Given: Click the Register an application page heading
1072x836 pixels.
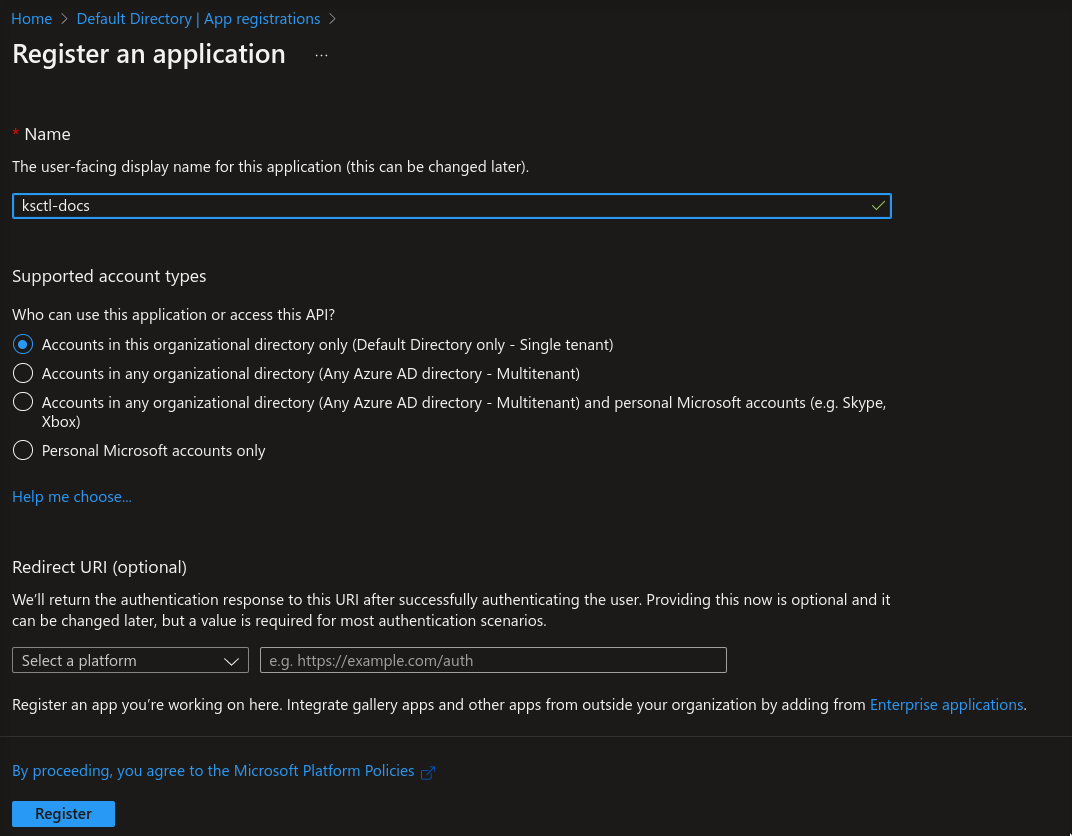Looking at the screenshot, I should point(149,54).
